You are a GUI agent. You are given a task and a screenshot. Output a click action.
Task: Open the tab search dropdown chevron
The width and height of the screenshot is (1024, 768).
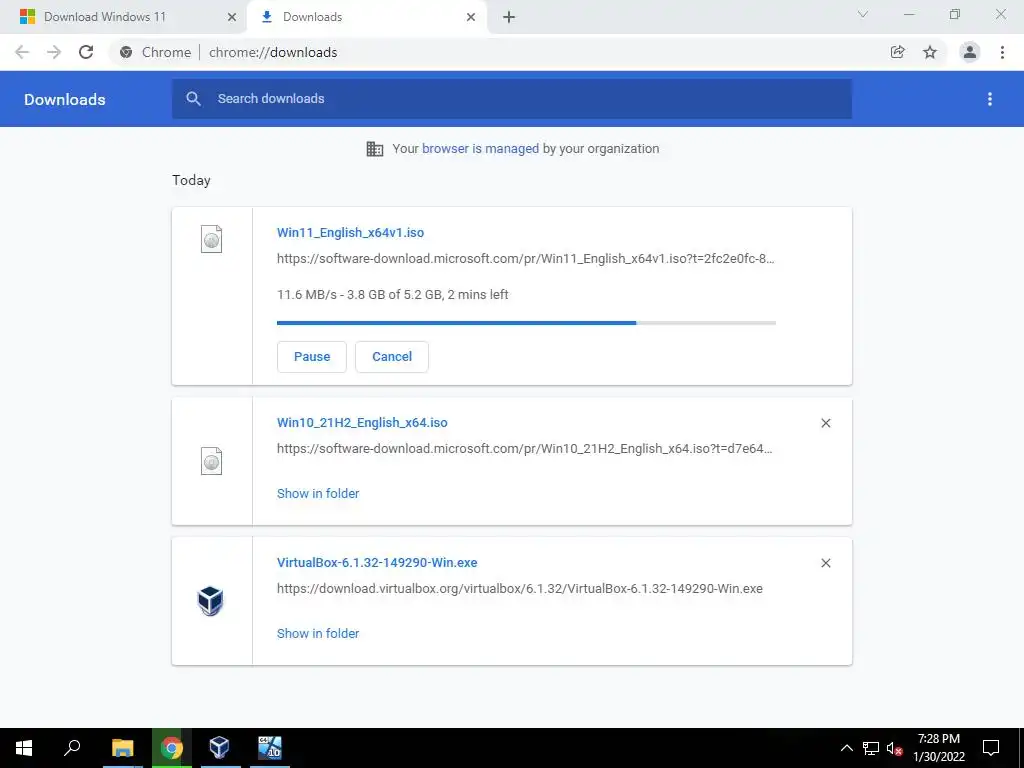click(863, 14)
